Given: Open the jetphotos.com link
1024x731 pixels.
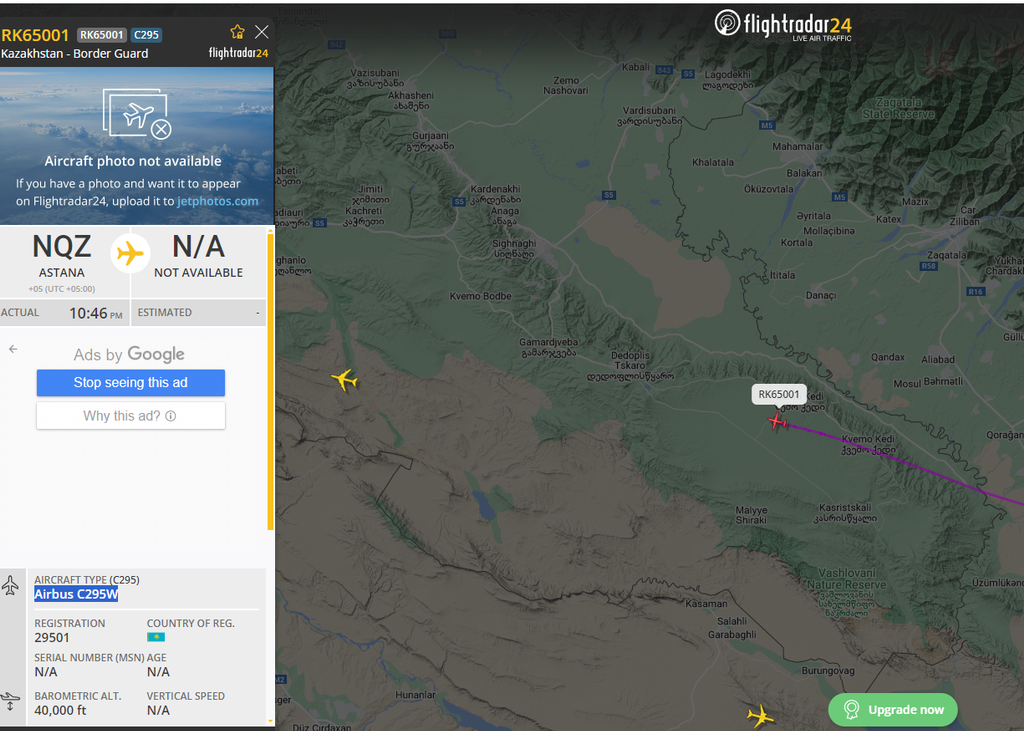Looking at the screenshot, I should (x=217, y=201).
